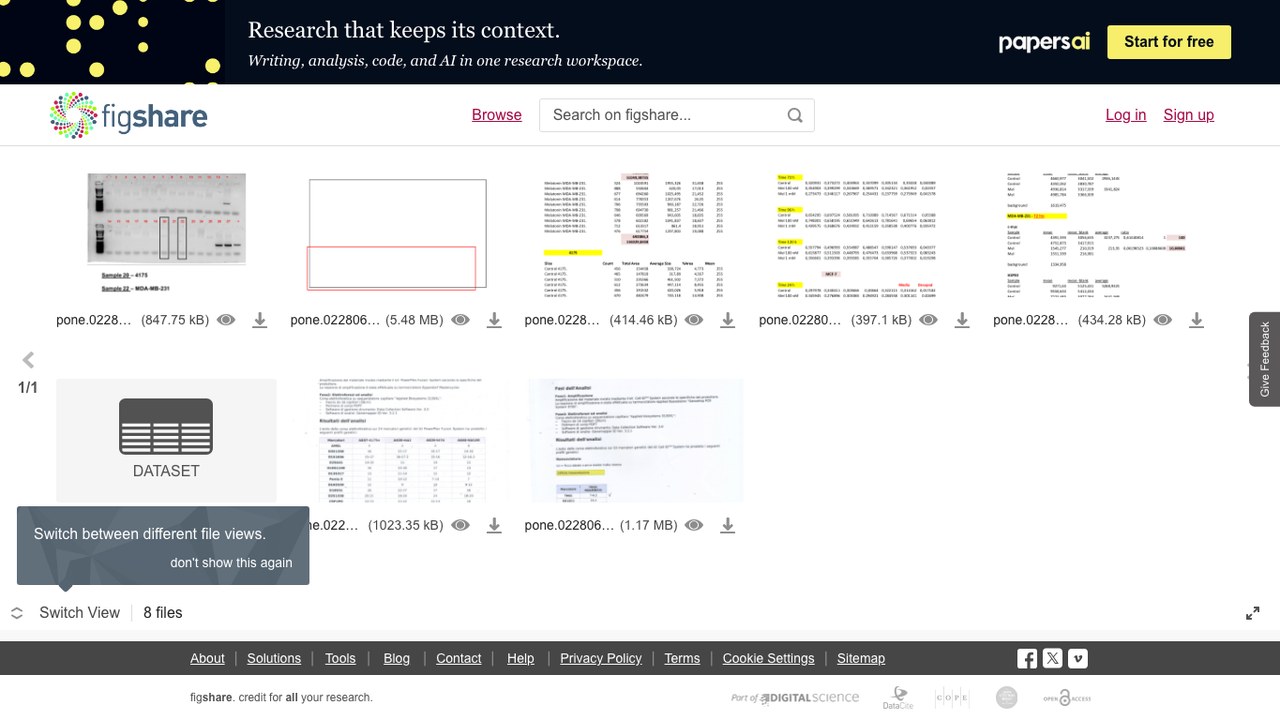The height and width of the screenshot is (720, 1280).
Task: Download the 5.48 MB file
Action: click(494, 320)
